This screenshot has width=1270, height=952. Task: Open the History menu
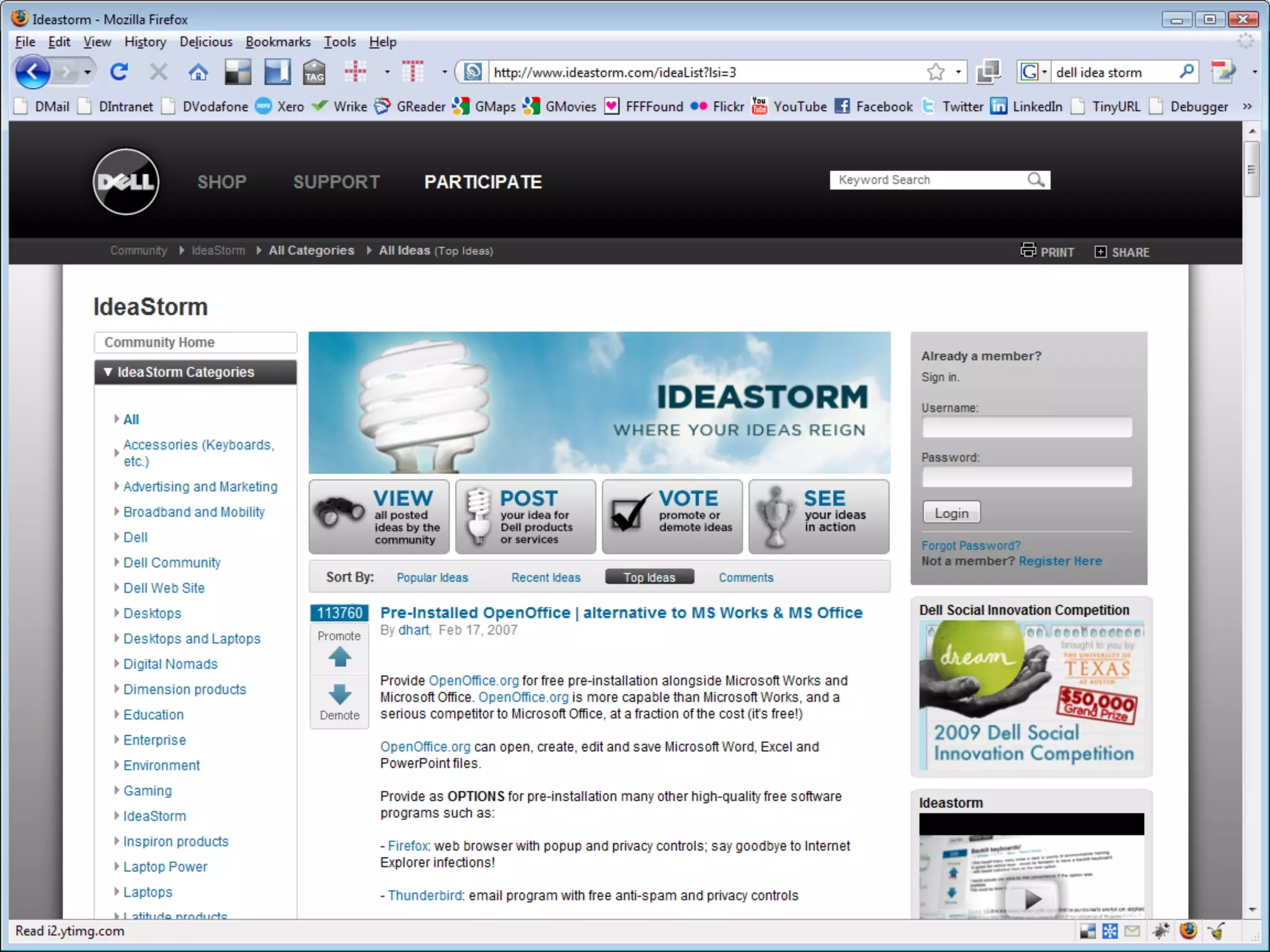coord(145,42)
